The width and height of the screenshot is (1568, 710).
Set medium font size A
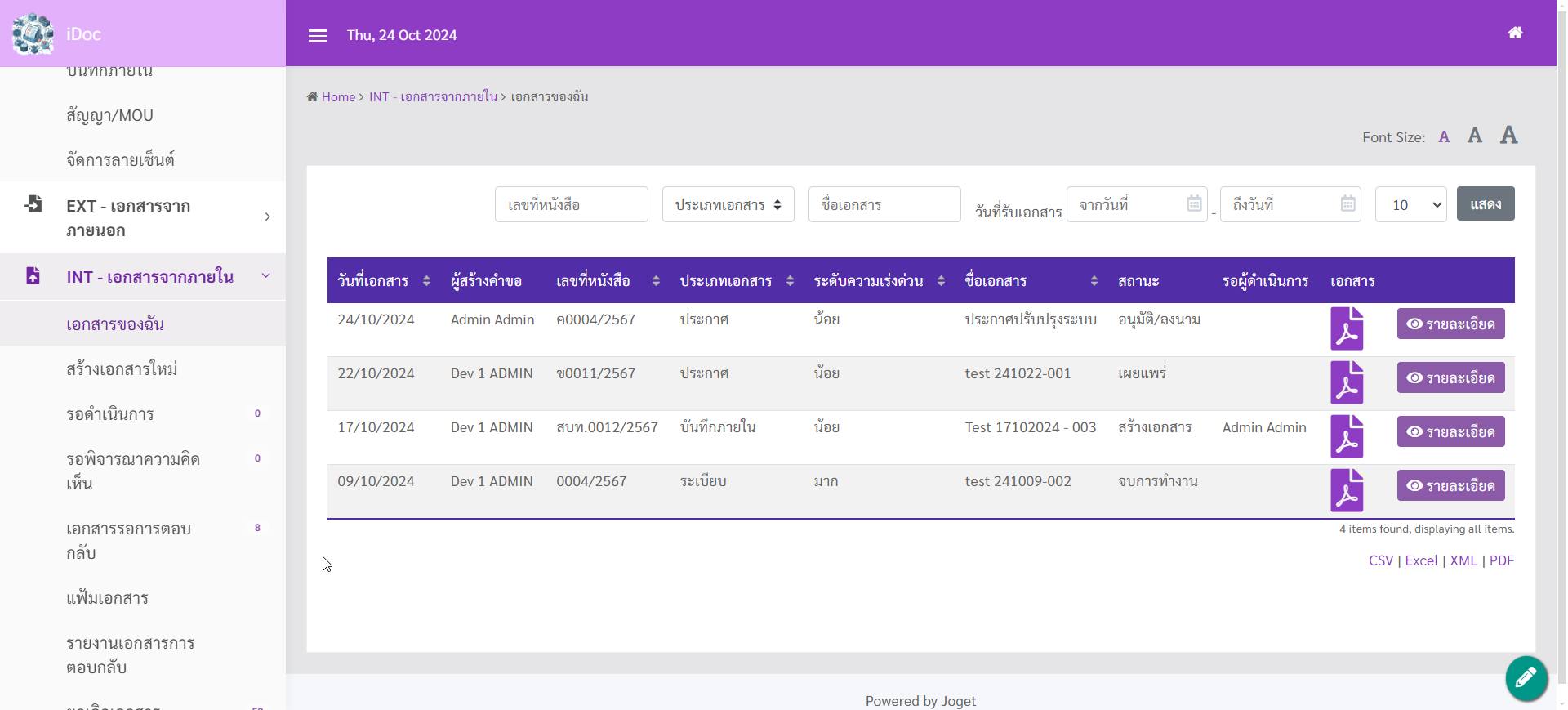coord(1474,136)
